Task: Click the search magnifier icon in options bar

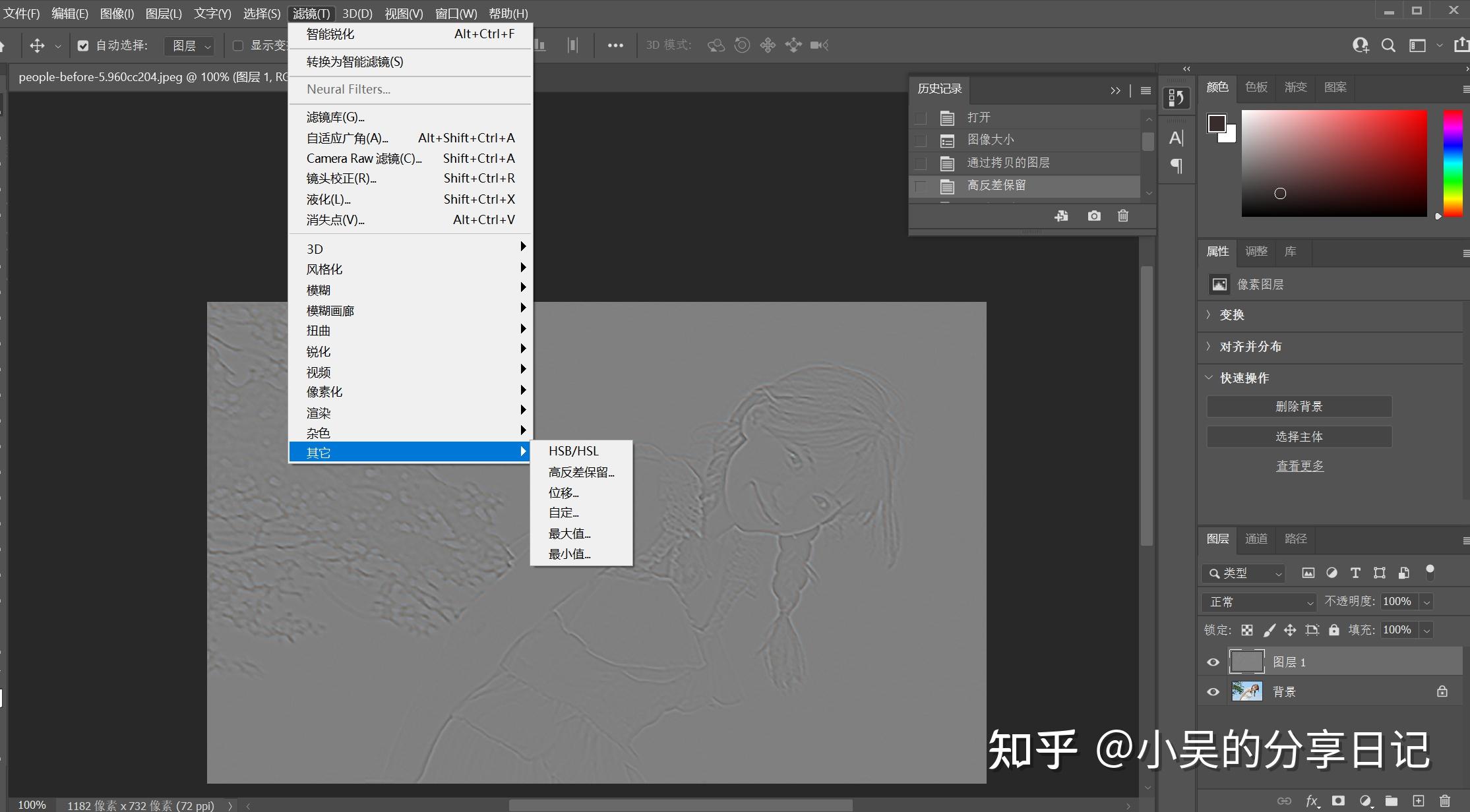Action: click(x=1388, y=45)
